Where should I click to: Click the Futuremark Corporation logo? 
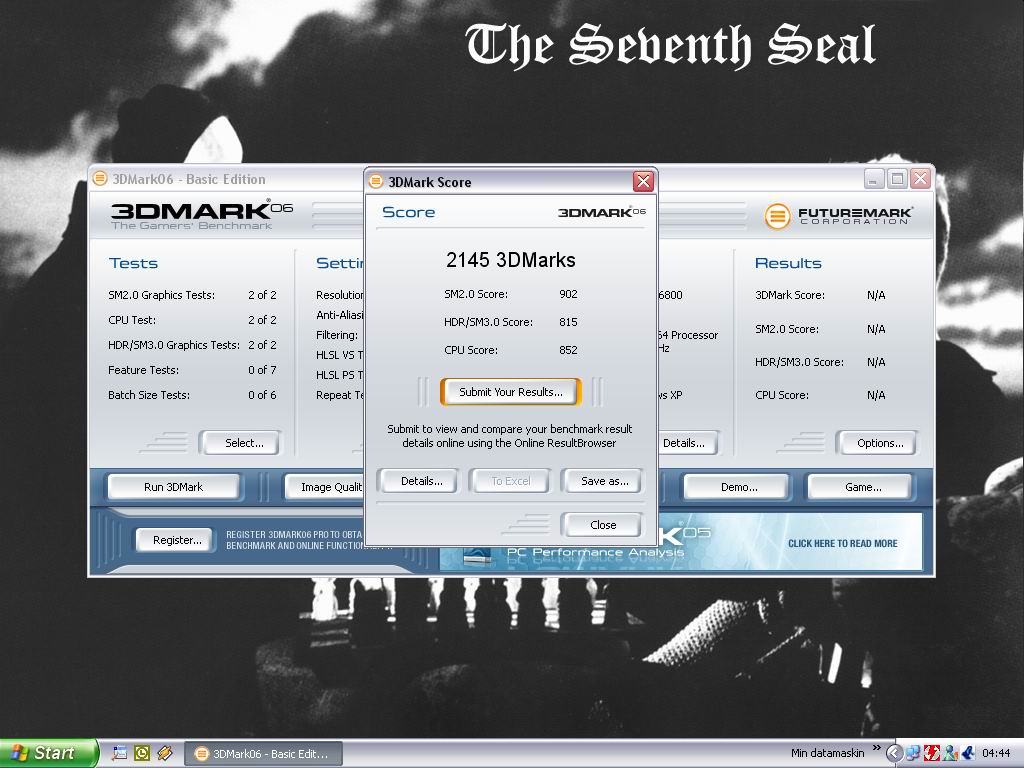[x=839, y=216]
